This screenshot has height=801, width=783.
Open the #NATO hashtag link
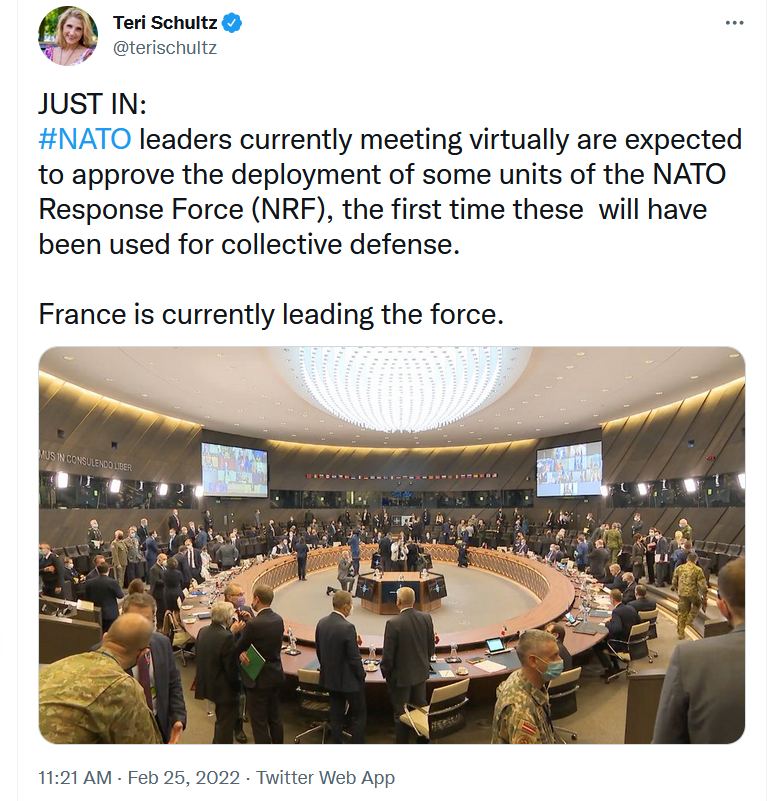coord(85,139)
